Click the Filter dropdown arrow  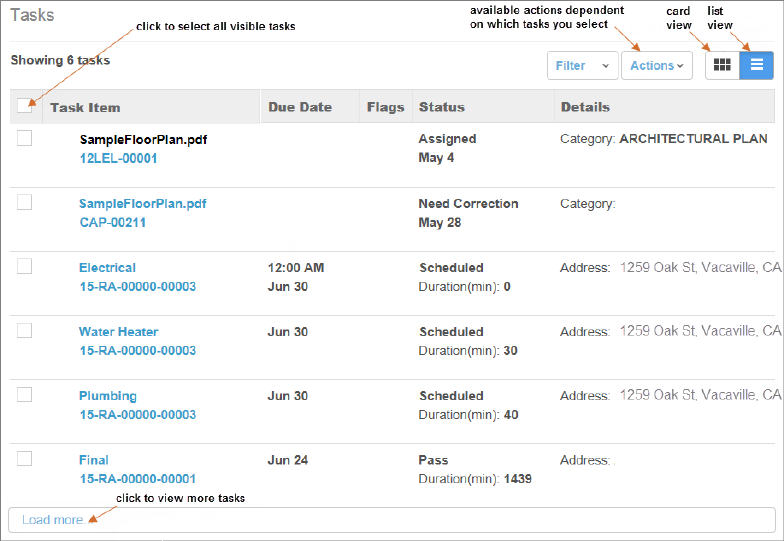pos(605,66)
